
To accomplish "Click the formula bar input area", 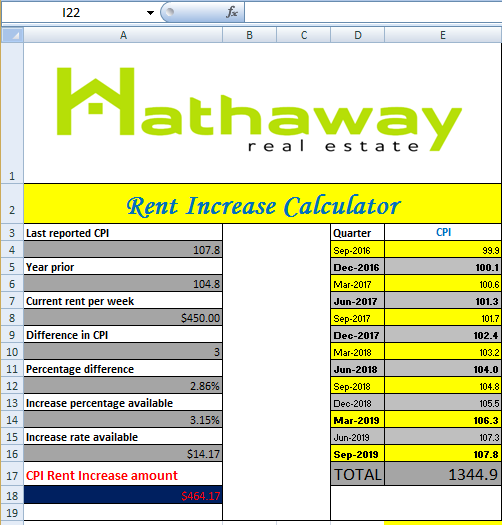I will click(373, 13).
